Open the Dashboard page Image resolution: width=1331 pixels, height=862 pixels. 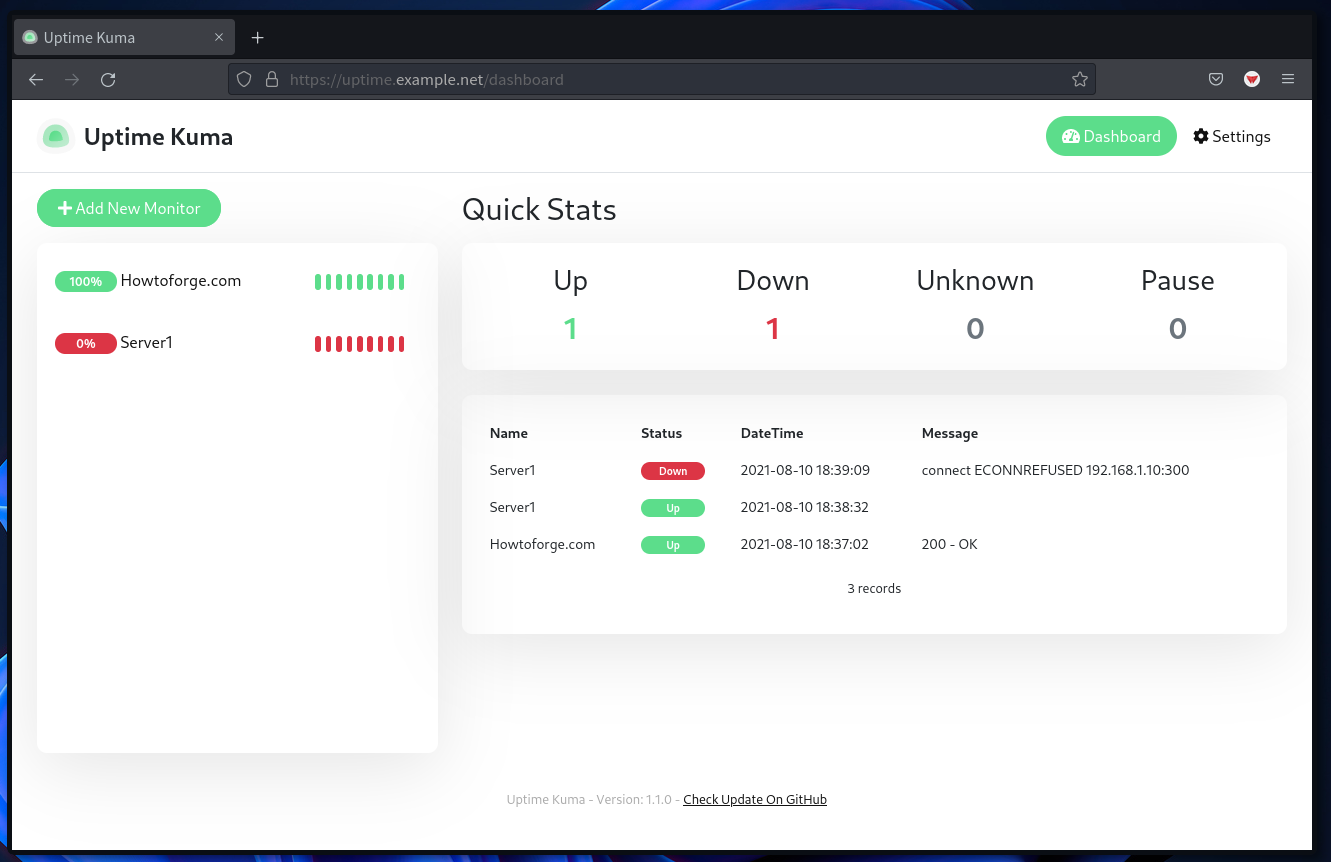coord(1111,137)
